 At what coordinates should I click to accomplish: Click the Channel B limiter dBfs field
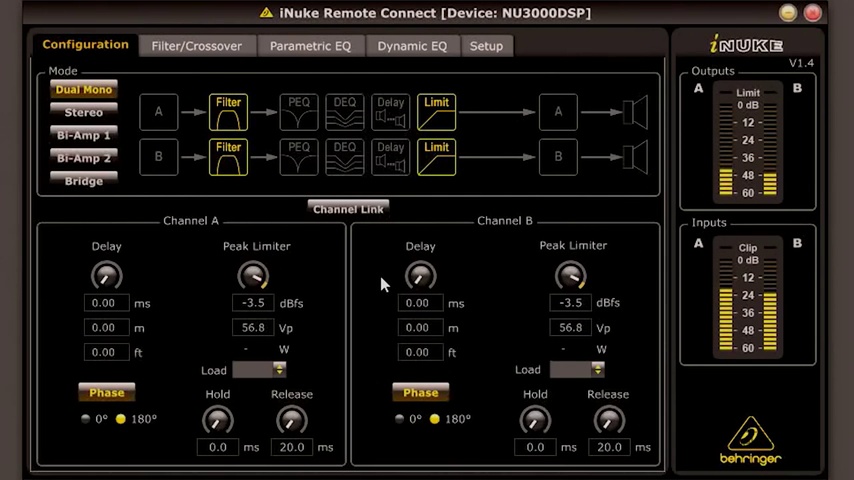[570, 302]
